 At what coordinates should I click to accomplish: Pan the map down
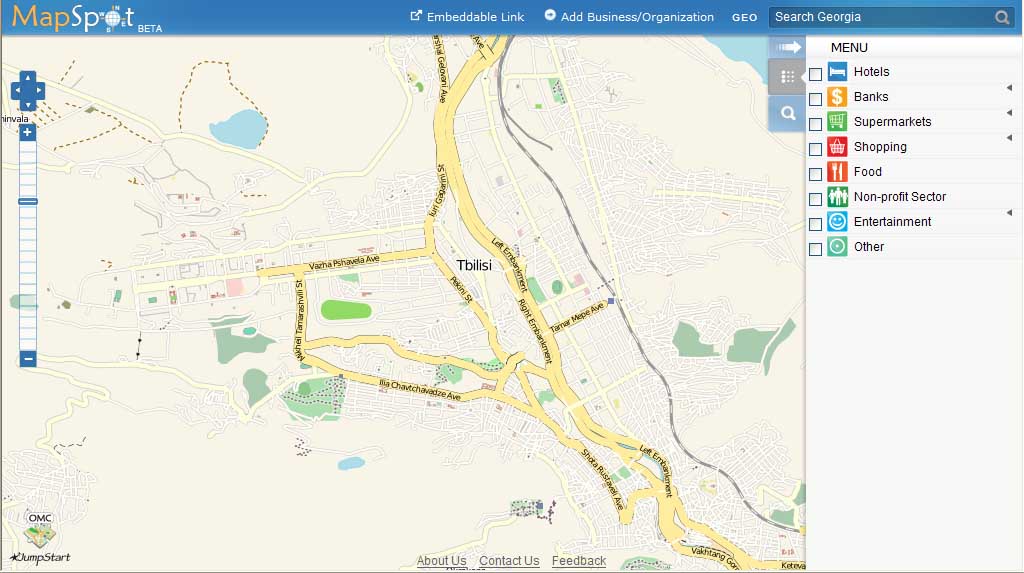[27, 105]
